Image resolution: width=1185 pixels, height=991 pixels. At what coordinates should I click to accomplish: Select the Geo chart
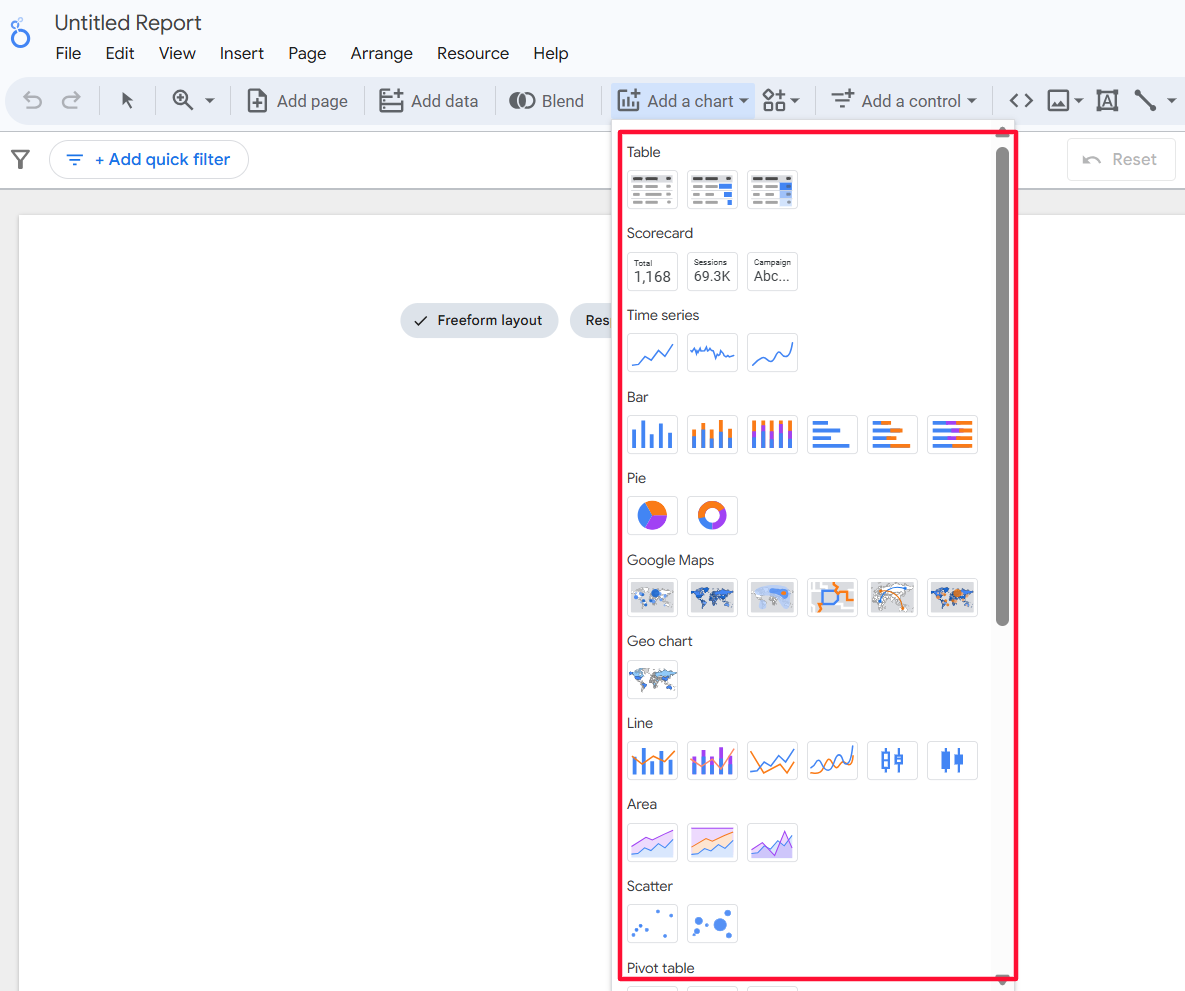point(652,679)
